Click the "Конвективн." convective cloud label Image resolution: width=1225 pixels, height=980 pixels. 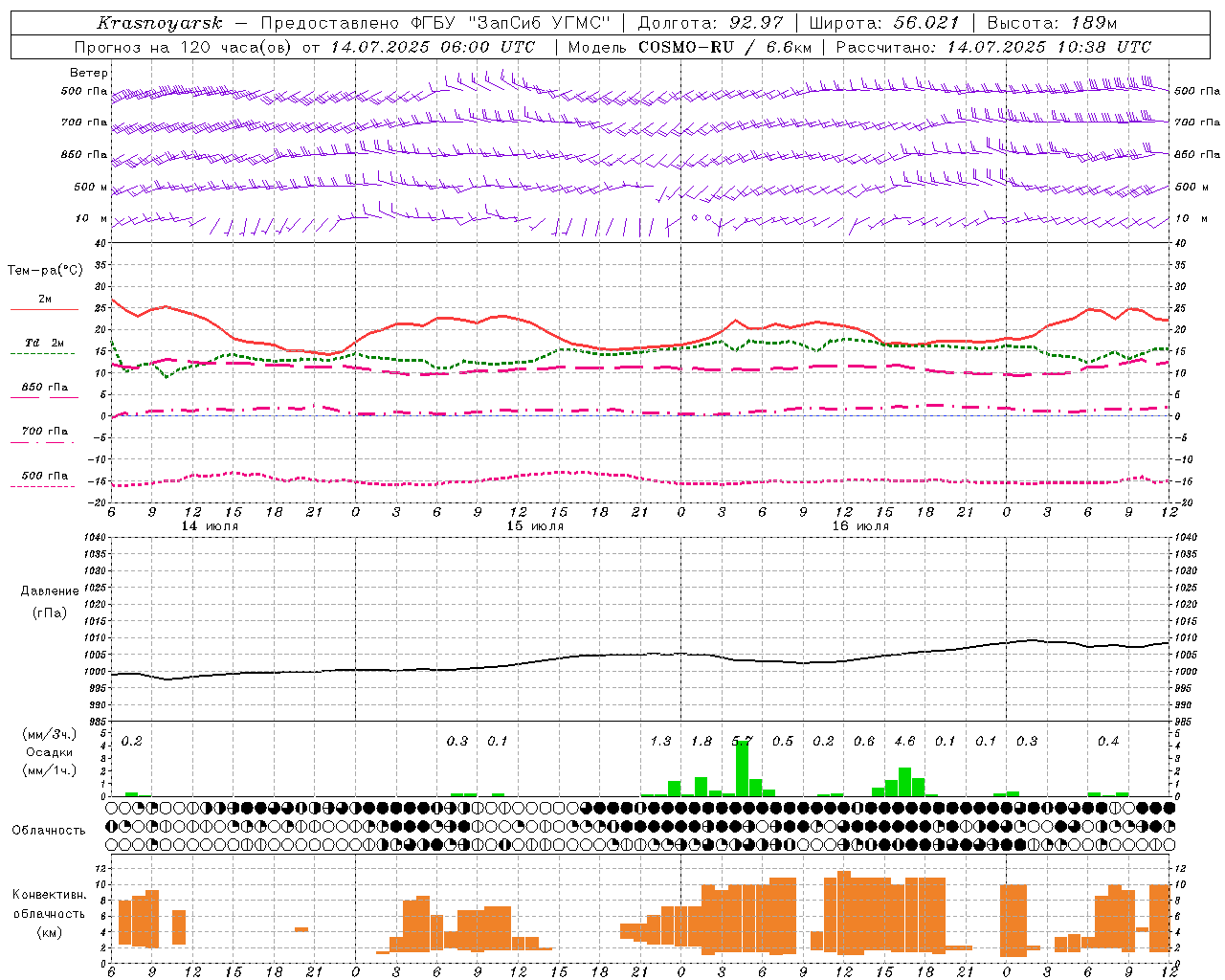[x=50, y=895]
